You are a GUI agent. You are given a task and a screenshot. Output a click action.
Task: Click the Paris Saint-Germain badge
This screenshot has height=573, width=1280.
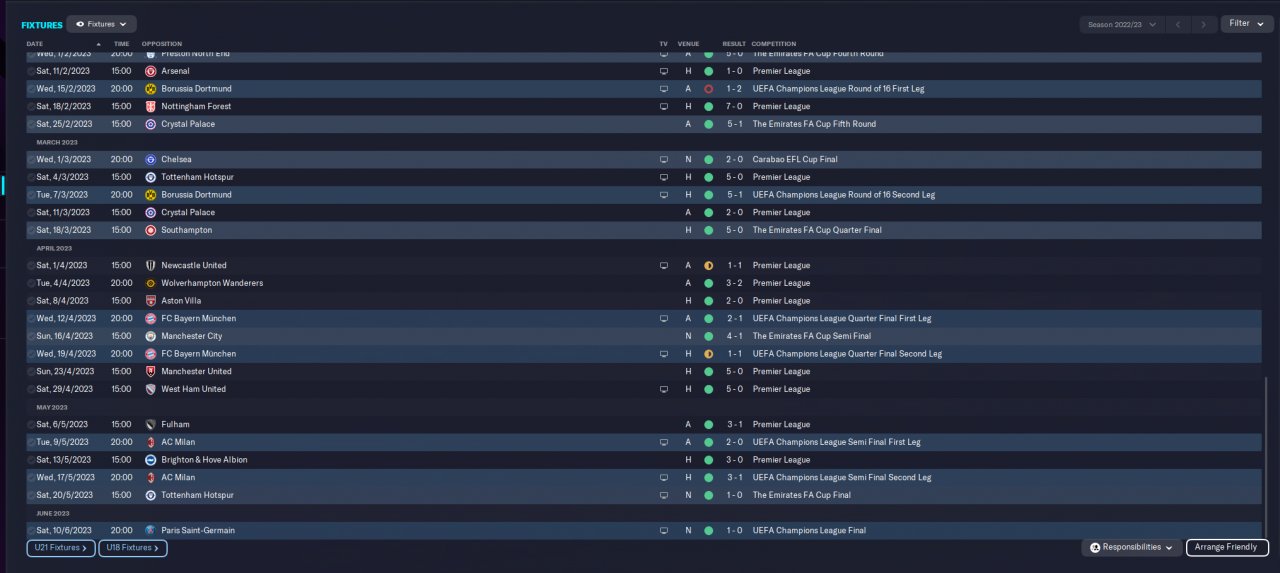(x=151, y=531)
